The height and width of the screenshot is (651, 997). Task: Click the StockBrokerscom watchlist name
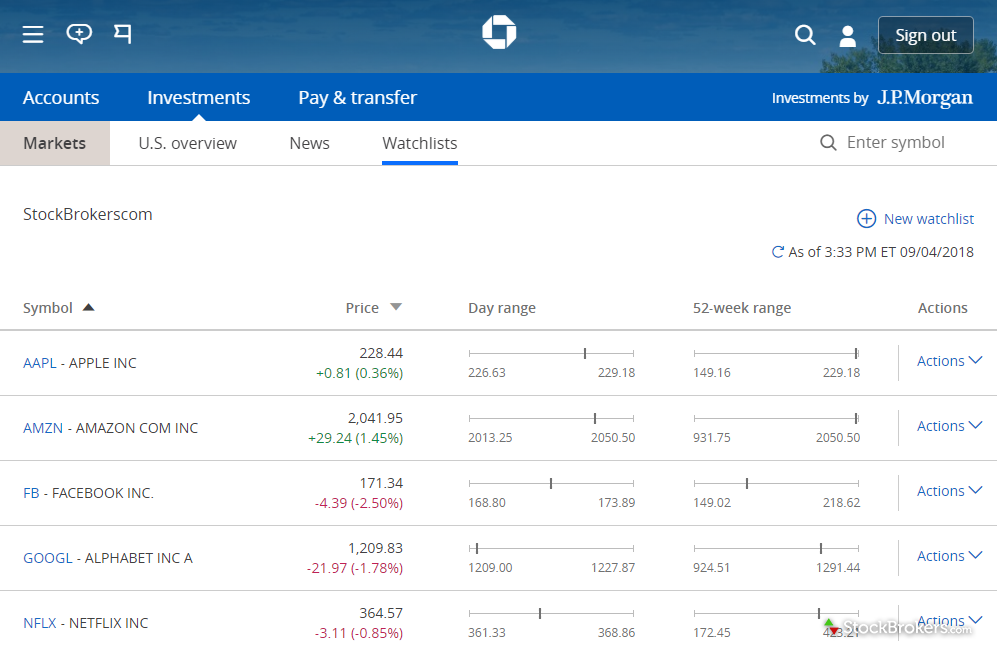point(88,214)
